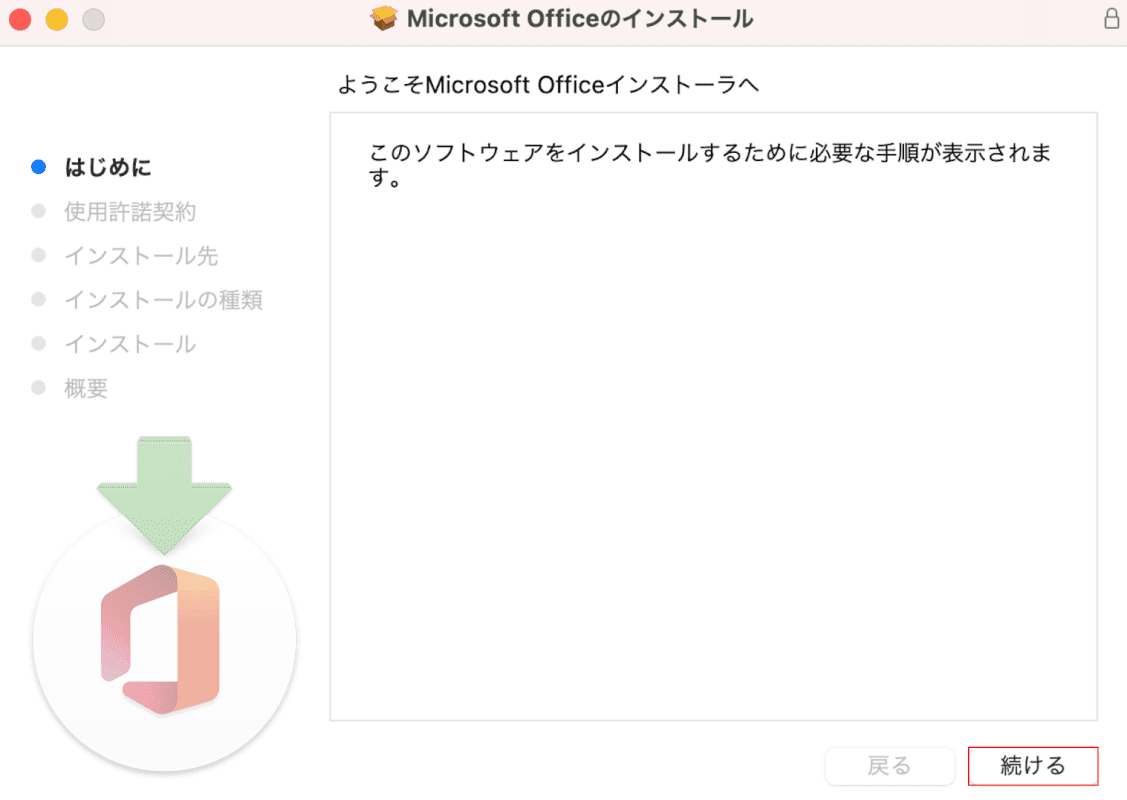Select the 概要 step
This screenshot has height=800, width=1127.
[86, 387]
